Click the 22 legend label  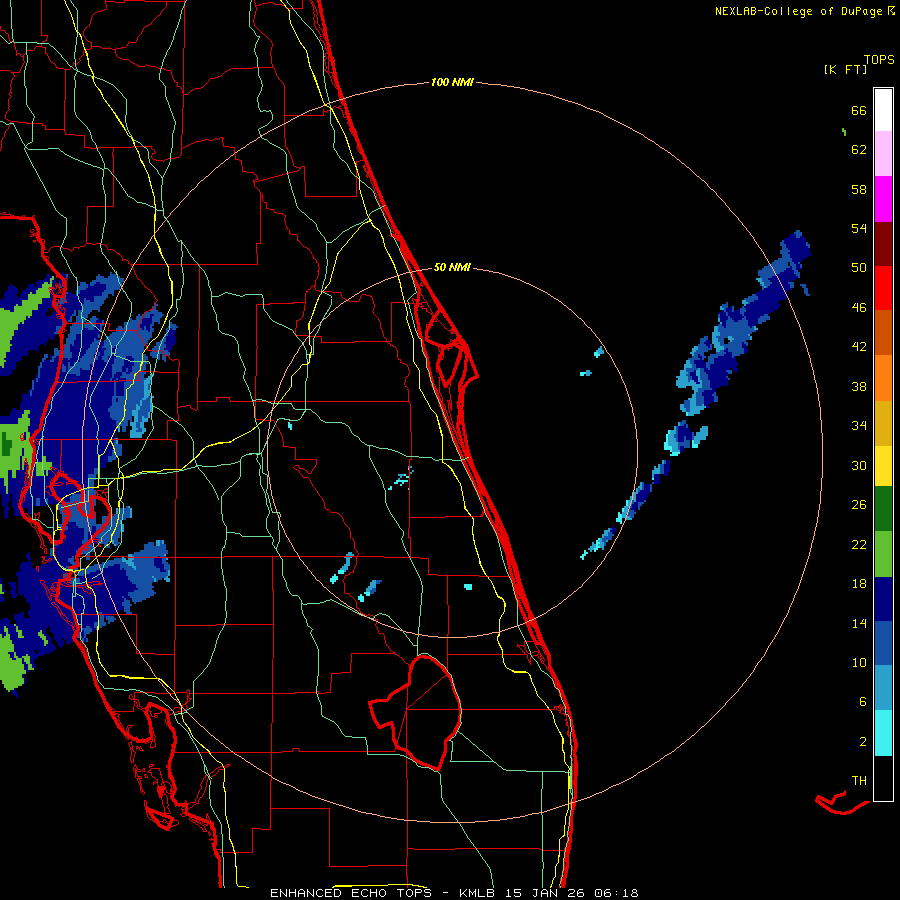[859, 544]
